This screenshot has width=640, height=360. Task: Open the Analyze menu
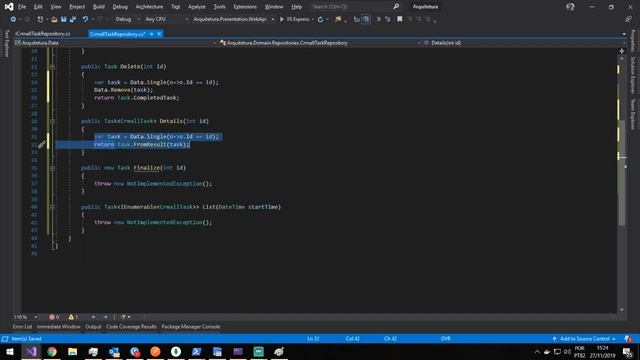point(197,7)
